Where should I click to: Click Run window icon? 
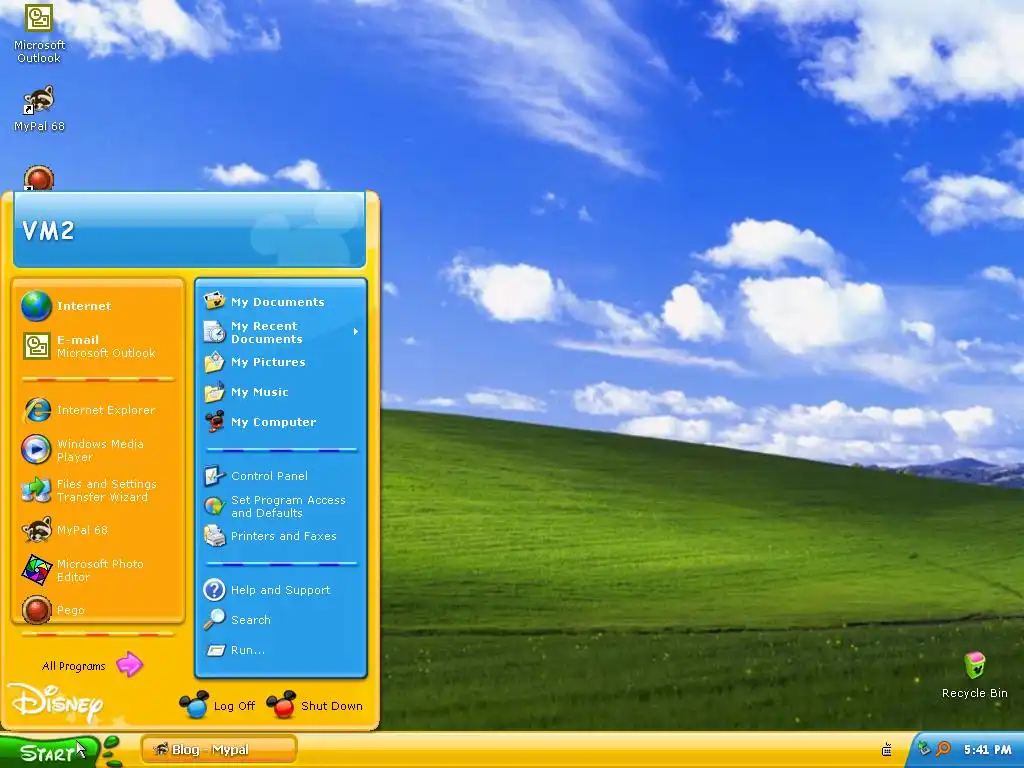point(214,650)
